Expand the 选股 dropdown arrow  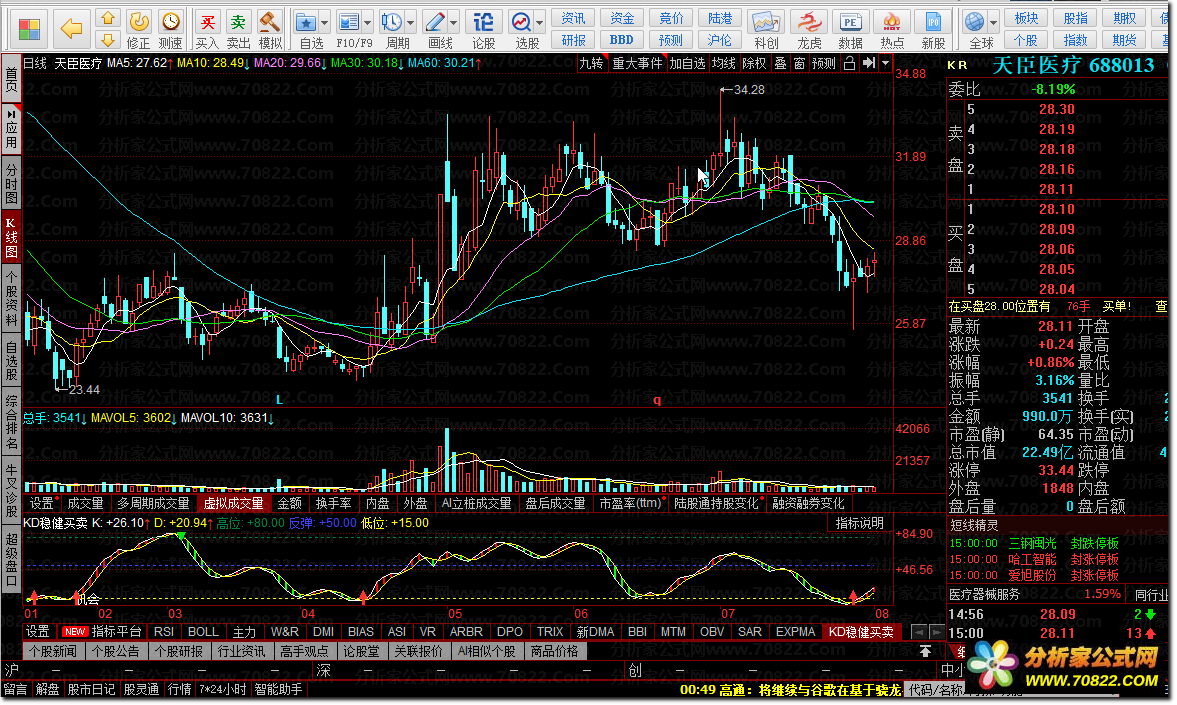click(x=539, y=23)
